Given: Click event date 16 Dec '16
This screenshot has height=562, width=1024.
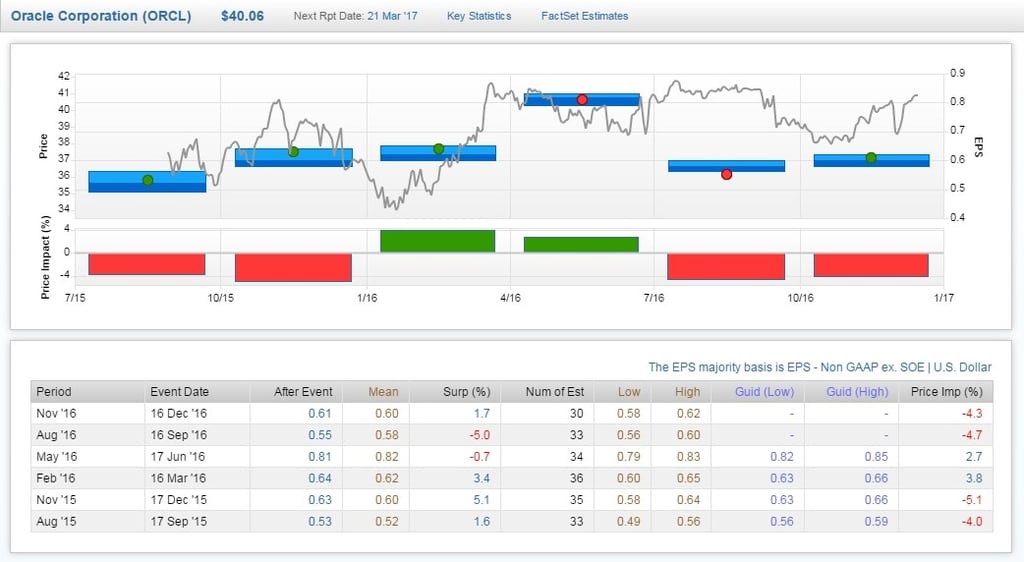Looking at the screenshot, I should pos(178,413).
